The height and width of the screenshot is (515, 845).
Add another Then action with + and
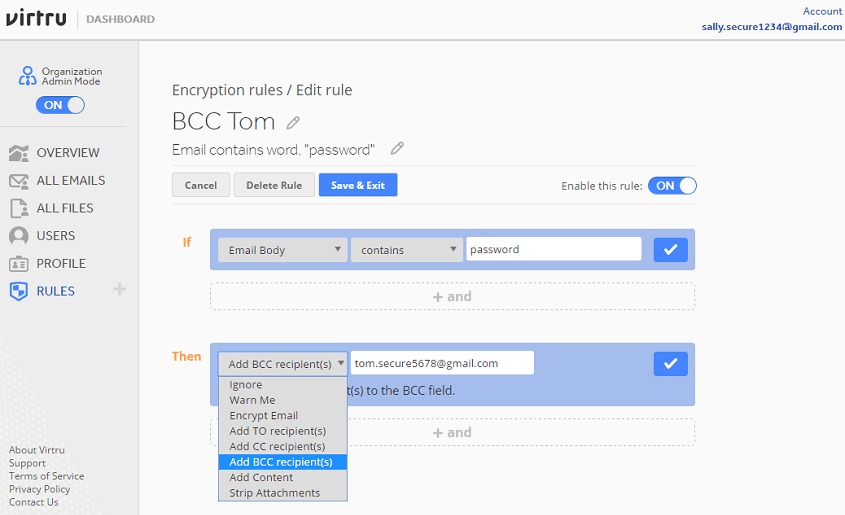tap(452, 432)
